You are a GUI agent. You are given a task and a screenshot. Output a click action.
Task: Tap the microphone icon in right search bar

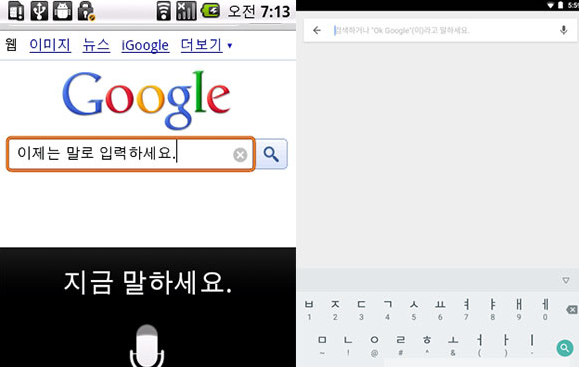pos(563,30)
